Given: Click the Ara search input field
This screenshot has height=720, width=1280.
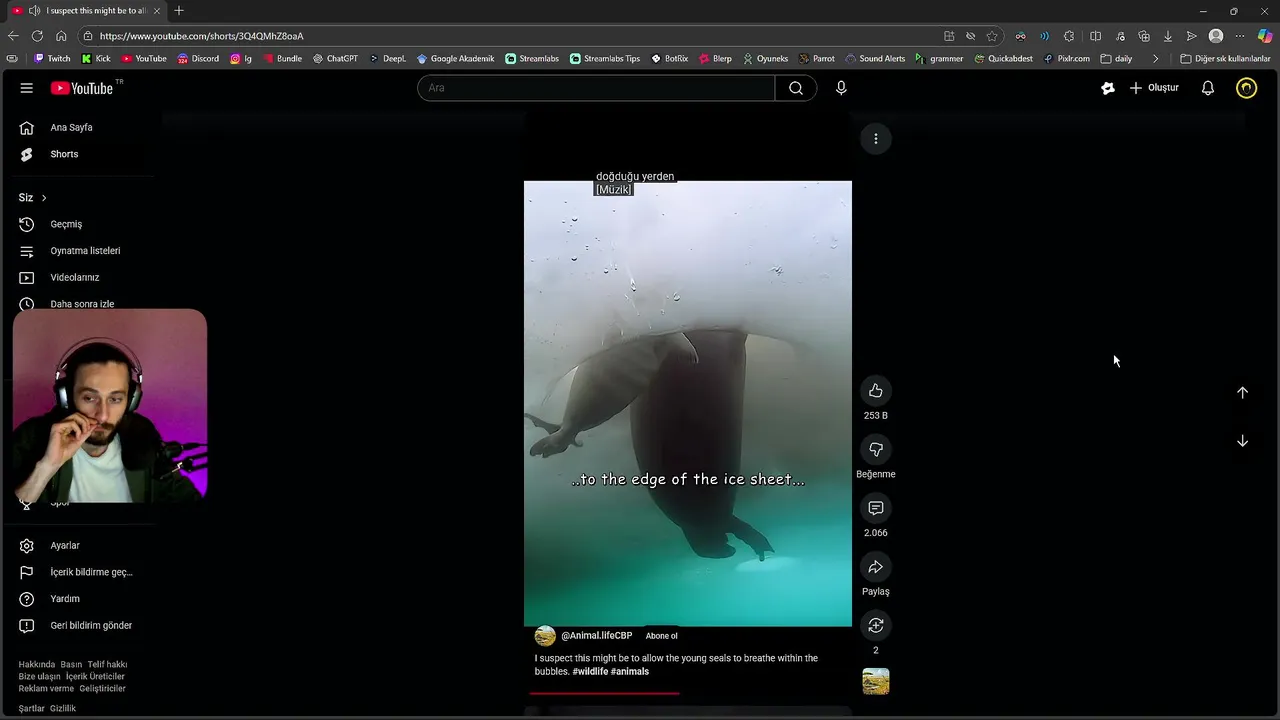Looking at the screenshot, I should 596,88.
